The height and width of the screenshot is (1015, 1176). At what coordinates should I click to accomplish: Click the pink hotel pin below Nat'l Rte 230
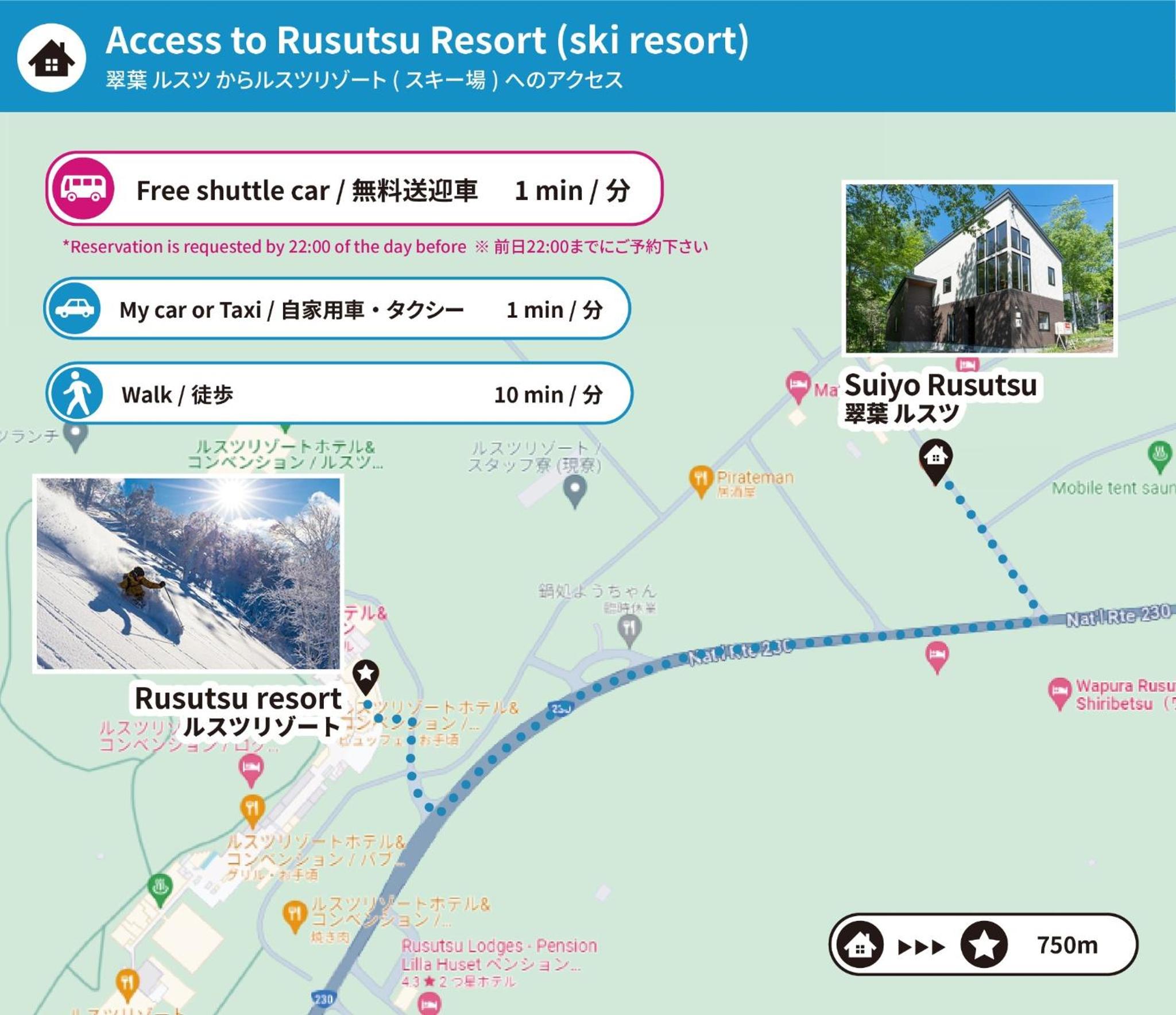point(937,658)
